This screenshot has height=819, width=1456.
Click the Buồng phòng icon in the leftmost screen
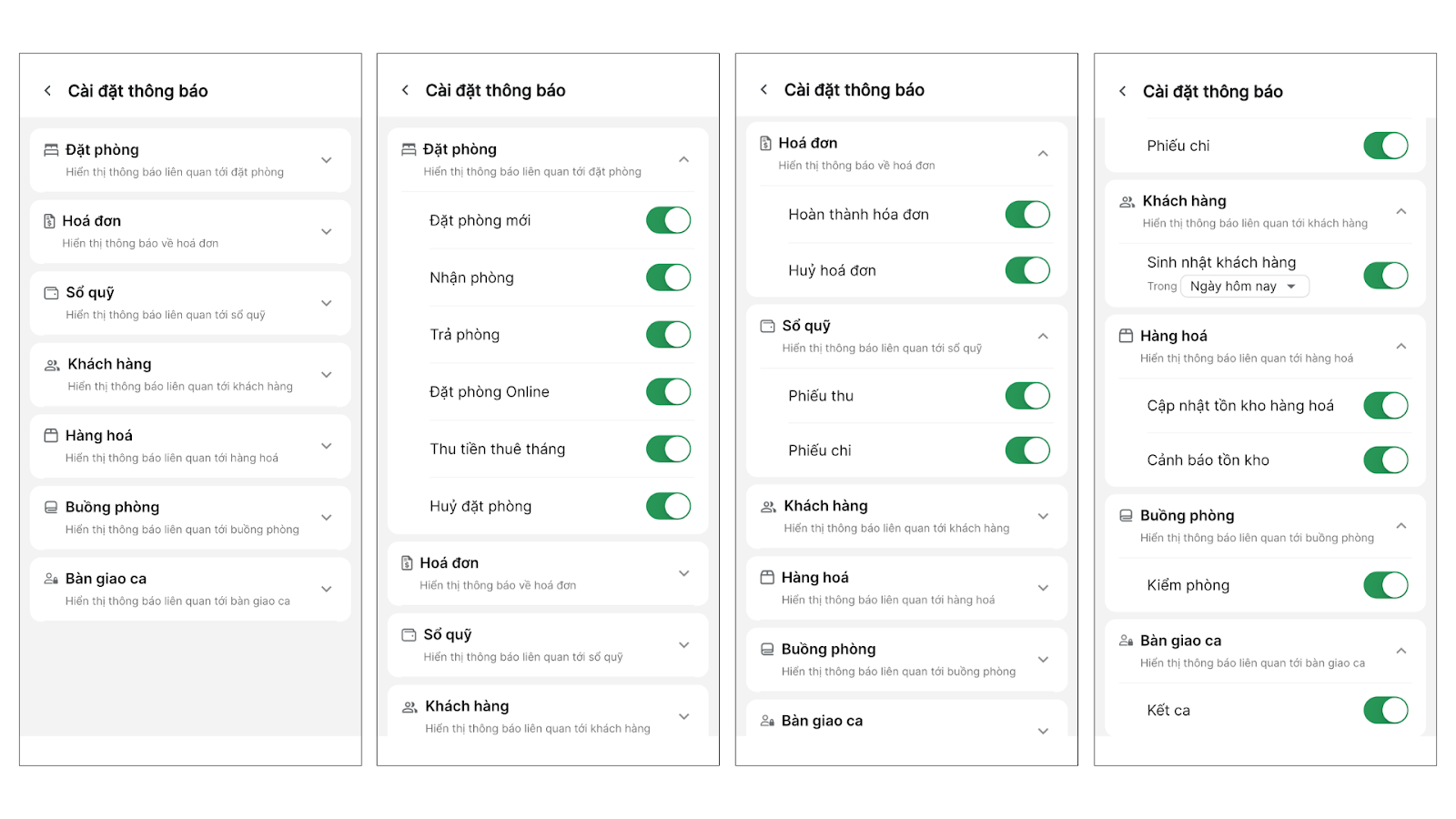click(51, 508)
